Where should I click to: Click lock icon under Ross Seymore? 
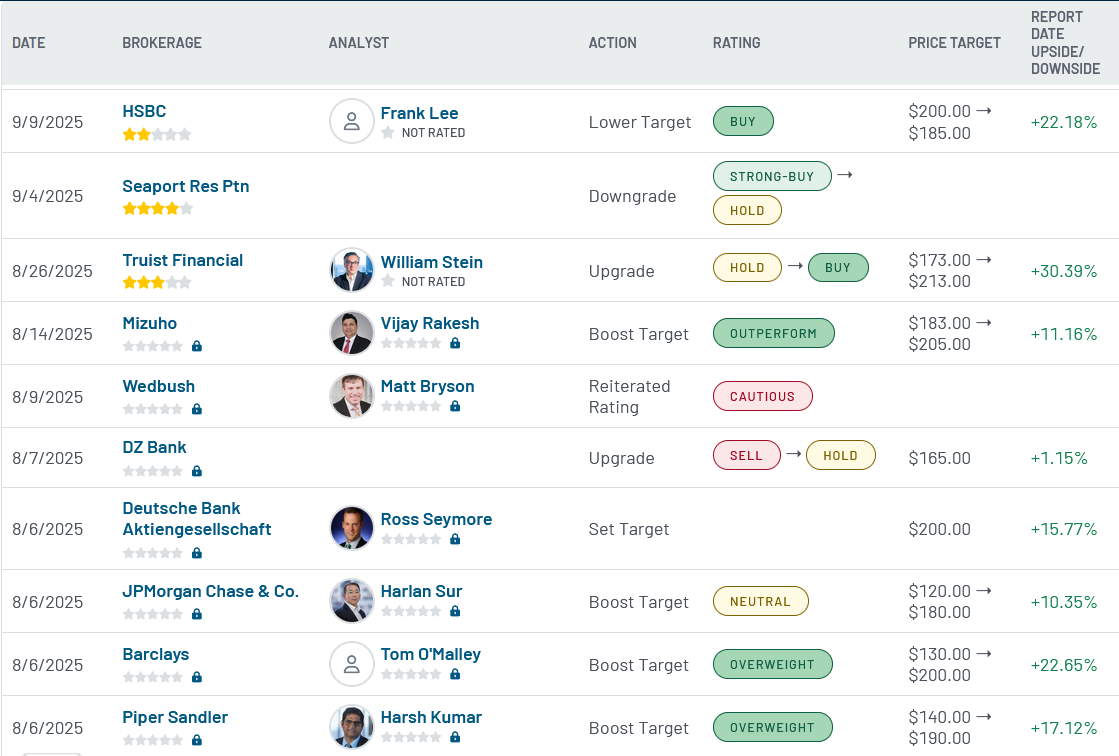coord(455,540)
